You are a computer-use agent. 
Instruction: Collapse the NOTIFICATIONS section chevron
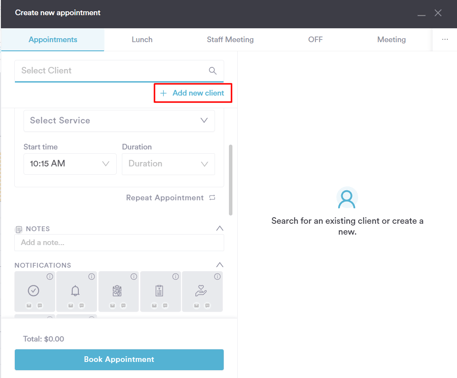pyautogui.click(x=219, y=265)
